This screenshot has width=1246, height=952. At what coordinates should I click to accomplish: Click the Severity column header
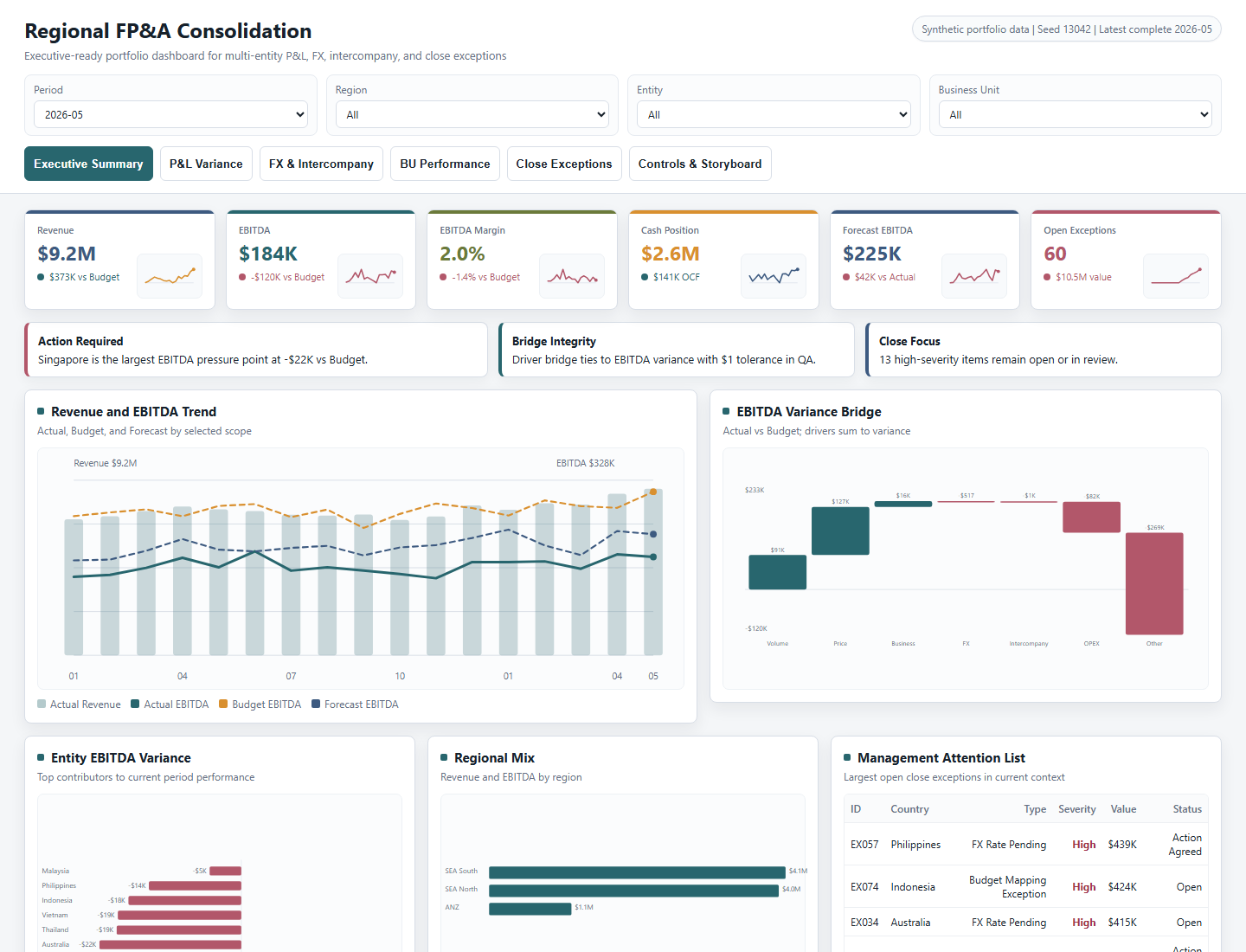click(1077, 809)
